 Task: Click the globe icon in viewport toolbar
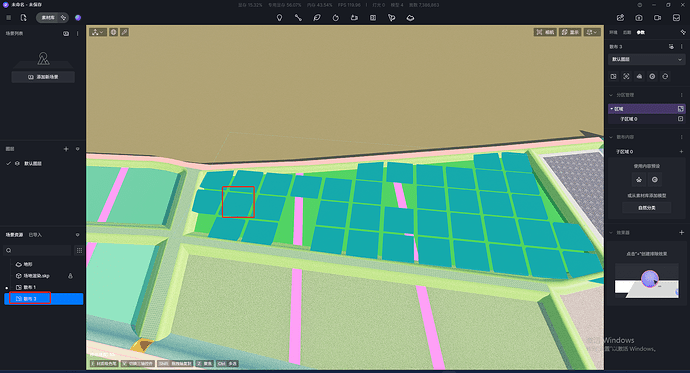114,32
